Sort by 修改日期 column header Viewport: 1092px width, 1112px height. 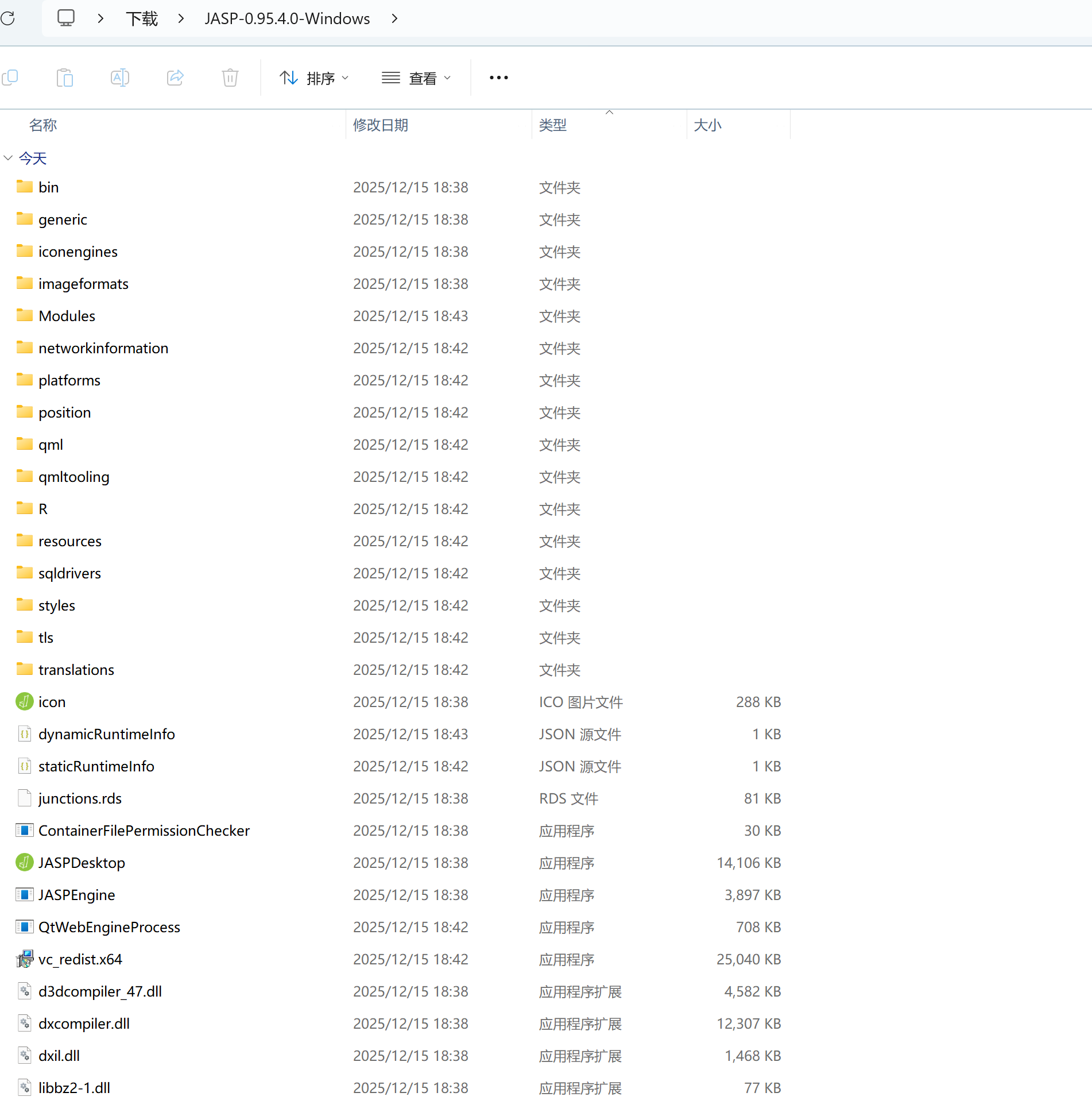pos(380,125)
